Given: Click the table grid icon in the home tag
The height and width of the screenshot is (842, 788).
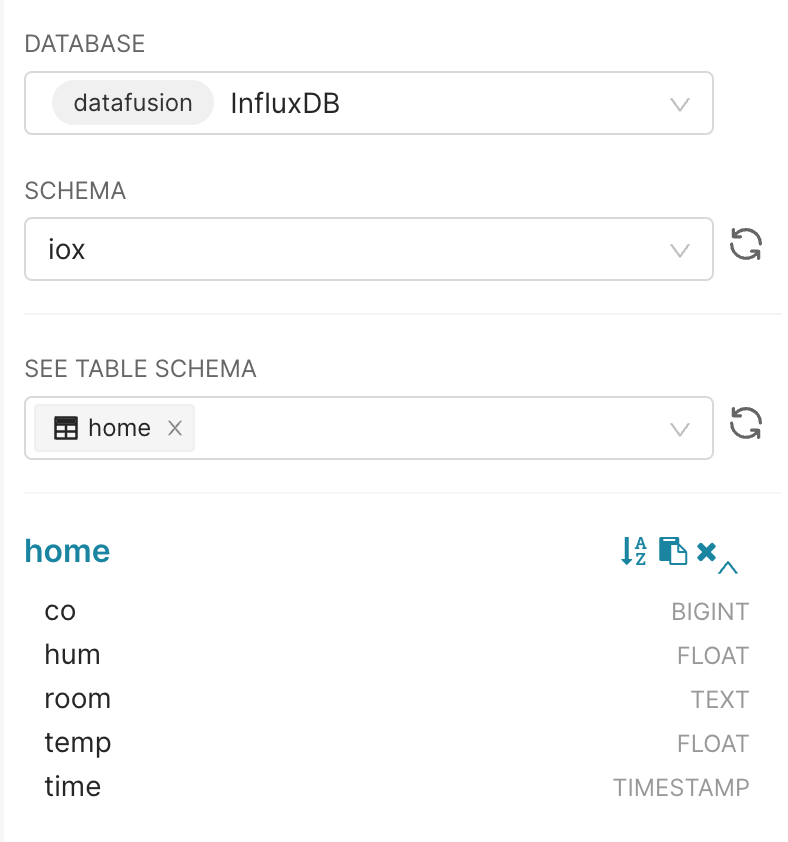Looking at the screenshot, I should 65,429.
